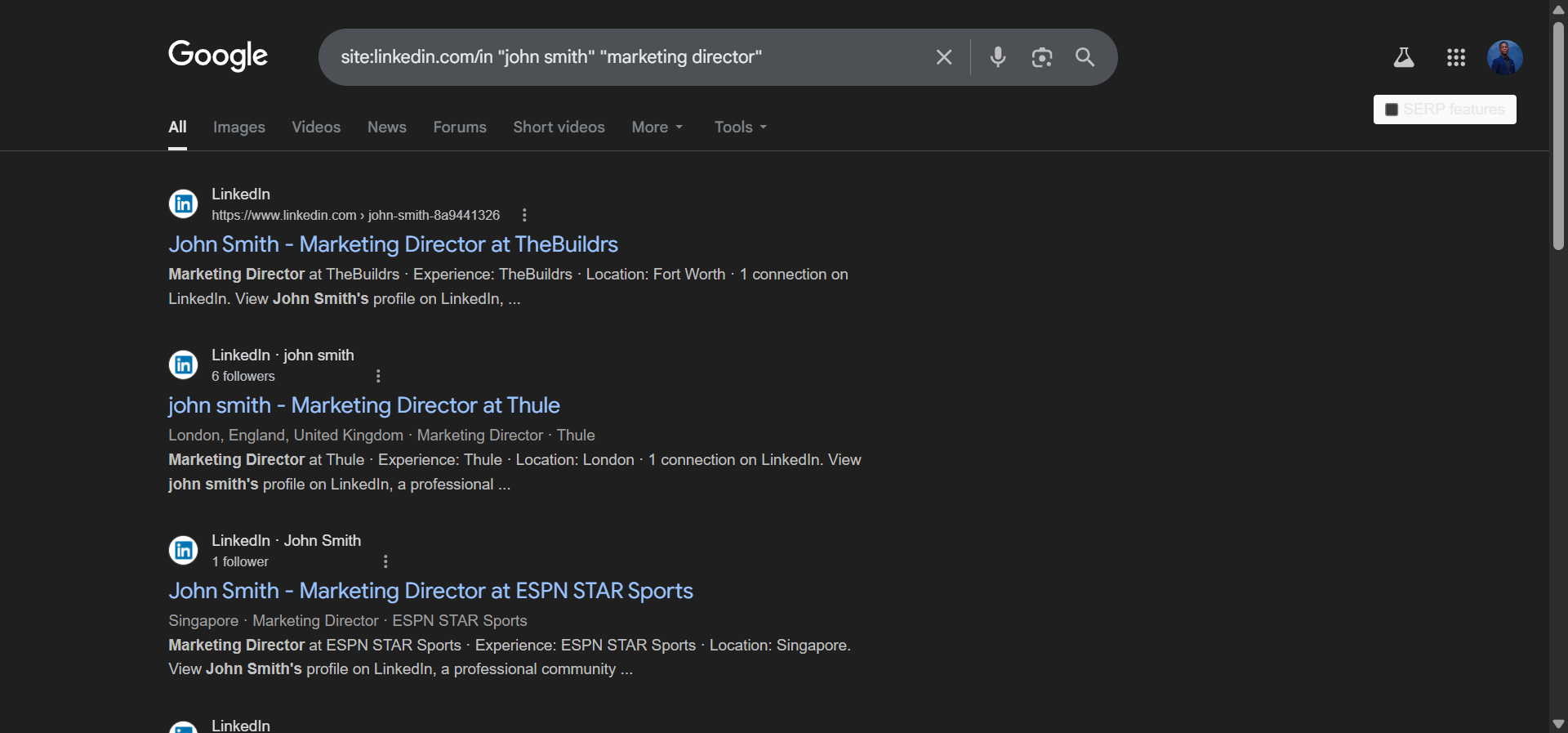
Task: Click LinkedIn favicon for Thule result
Action: pyautogui.click(x=184, y=364)
